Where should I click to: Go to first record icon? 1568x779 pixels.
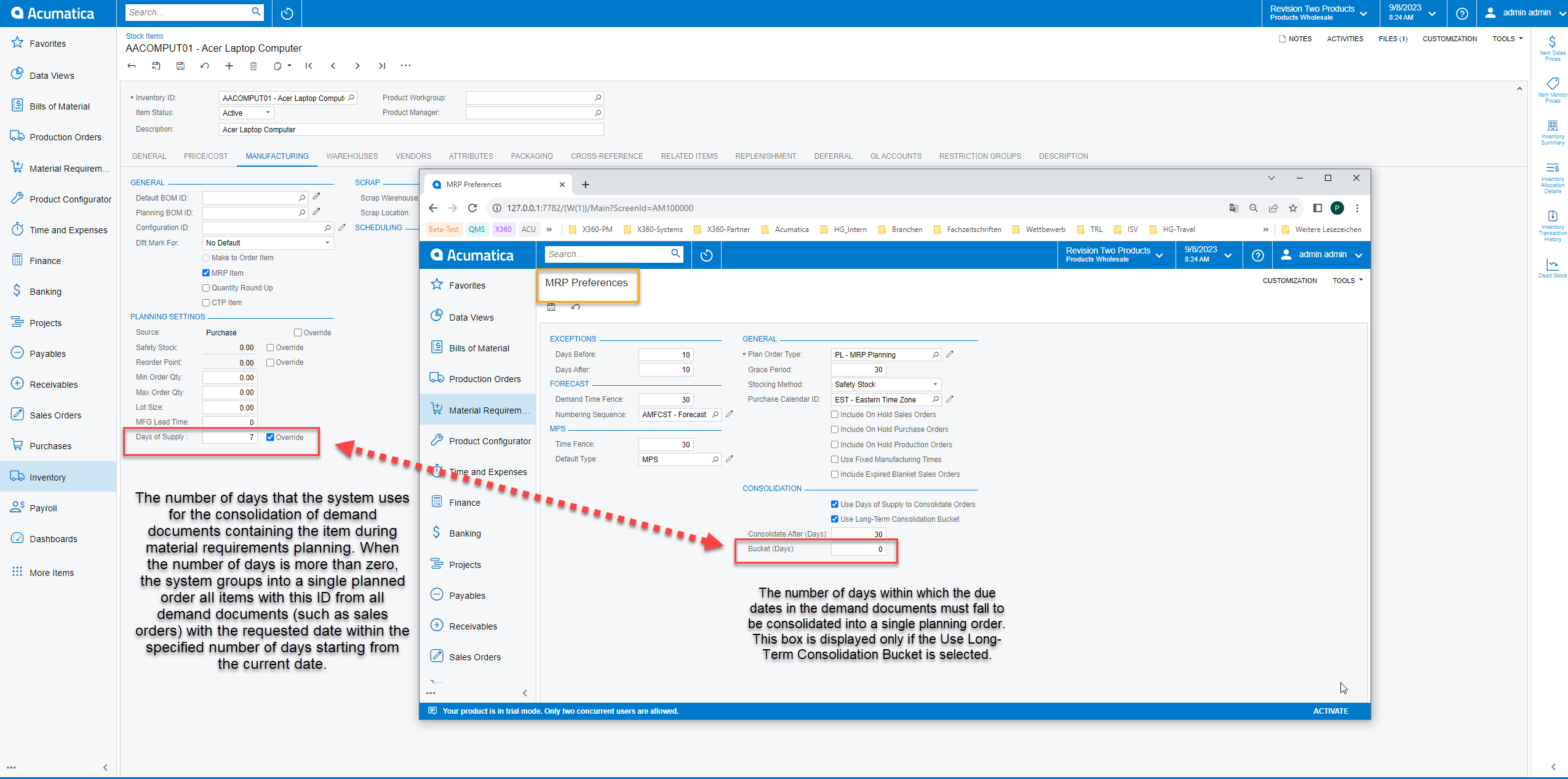click(x=309, y=66)
